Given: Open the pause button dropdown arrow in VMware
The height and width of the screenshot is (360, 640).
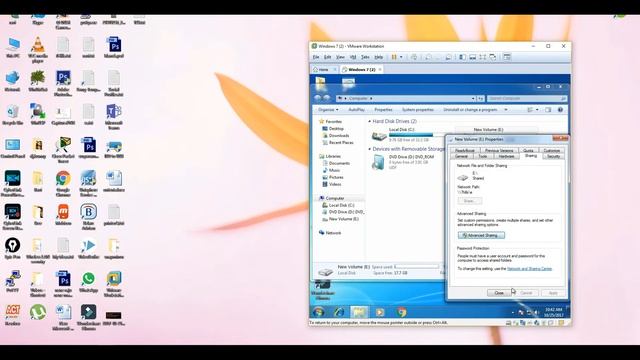Looking at the screenshot, I should [401, 57].
